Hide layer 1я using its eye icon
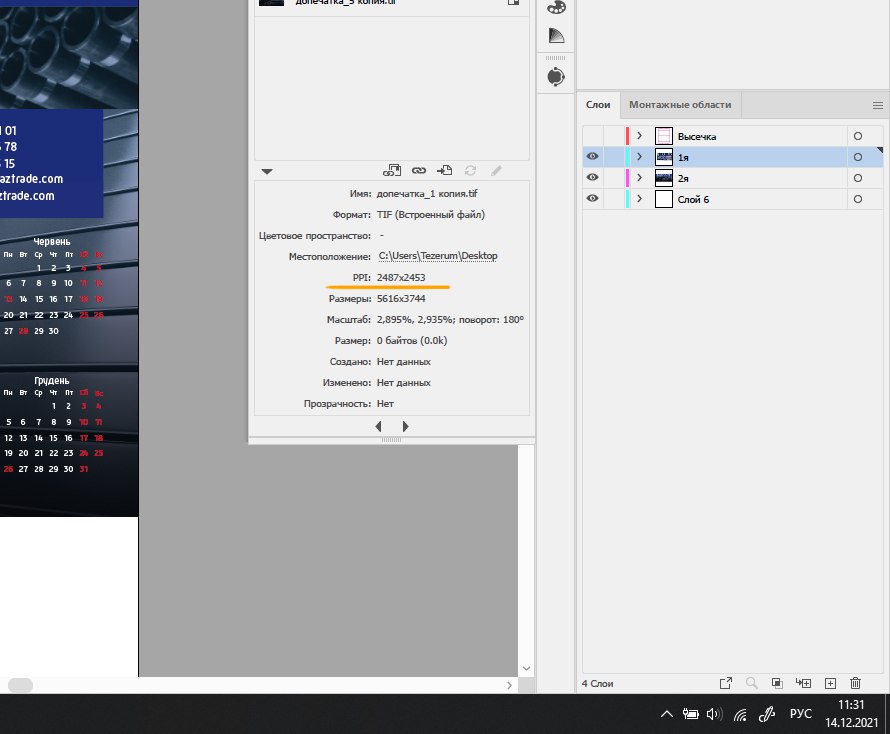The width and height of the screenshot is (890, 734). [x=592, y=156]
